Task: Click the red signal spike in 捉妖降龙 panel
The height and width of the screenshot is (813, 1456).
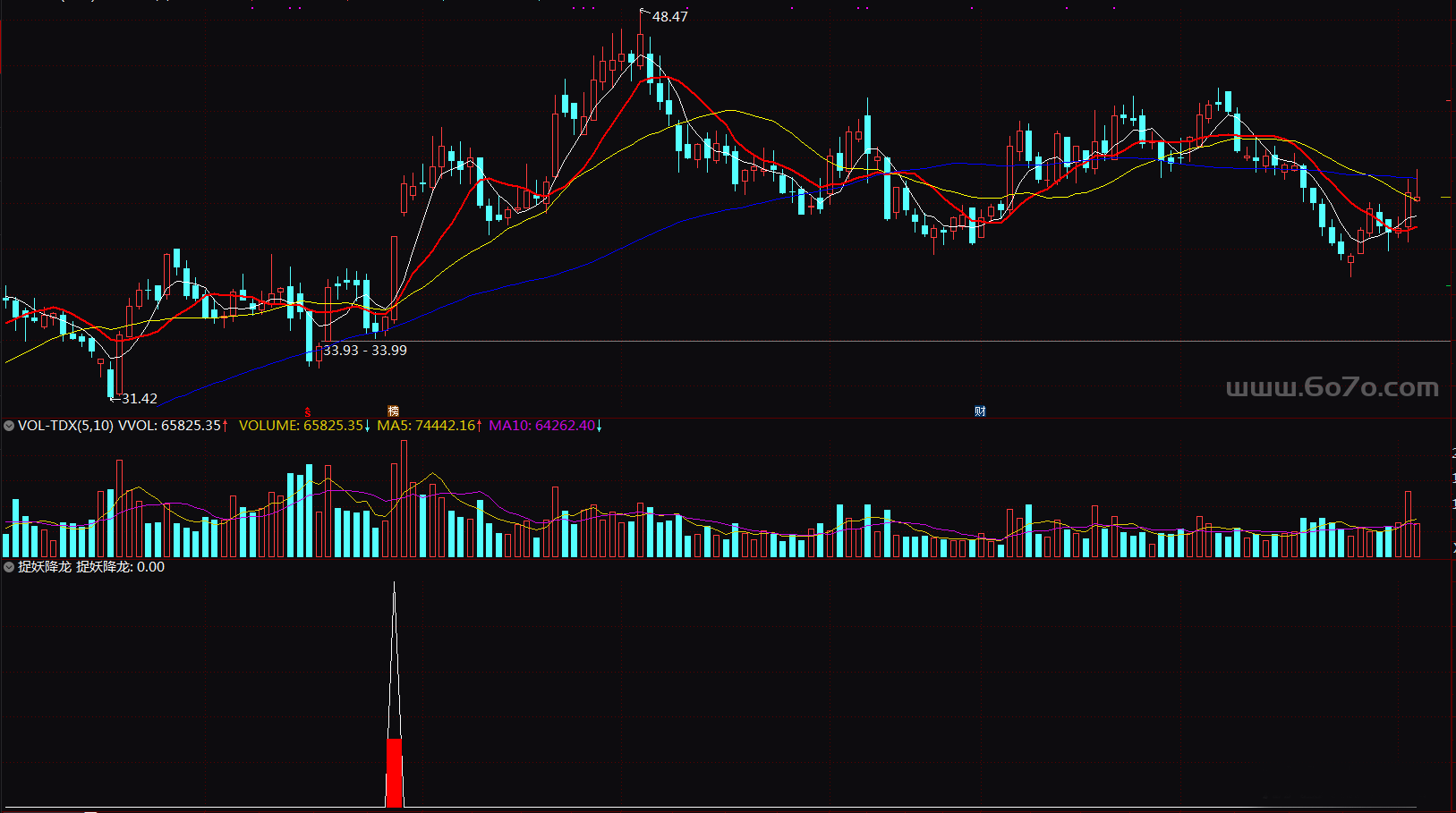Action: tap(394, 769)
